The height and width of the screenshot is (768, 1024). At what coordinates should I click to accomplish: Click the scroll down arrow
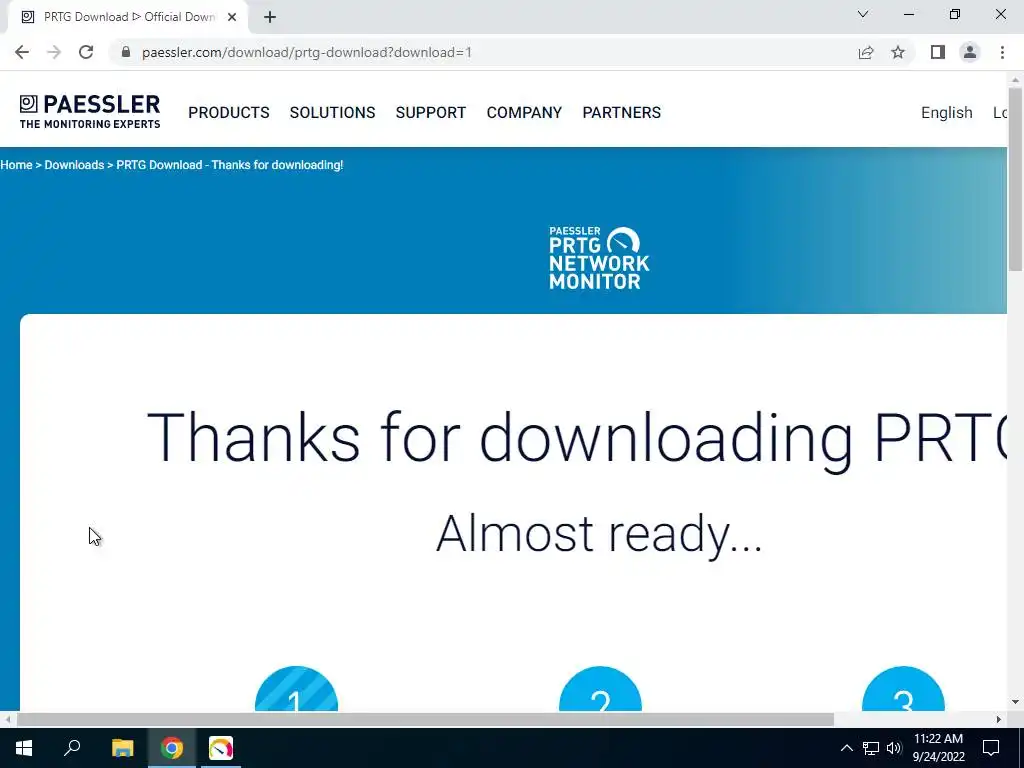pos(1015,703)
